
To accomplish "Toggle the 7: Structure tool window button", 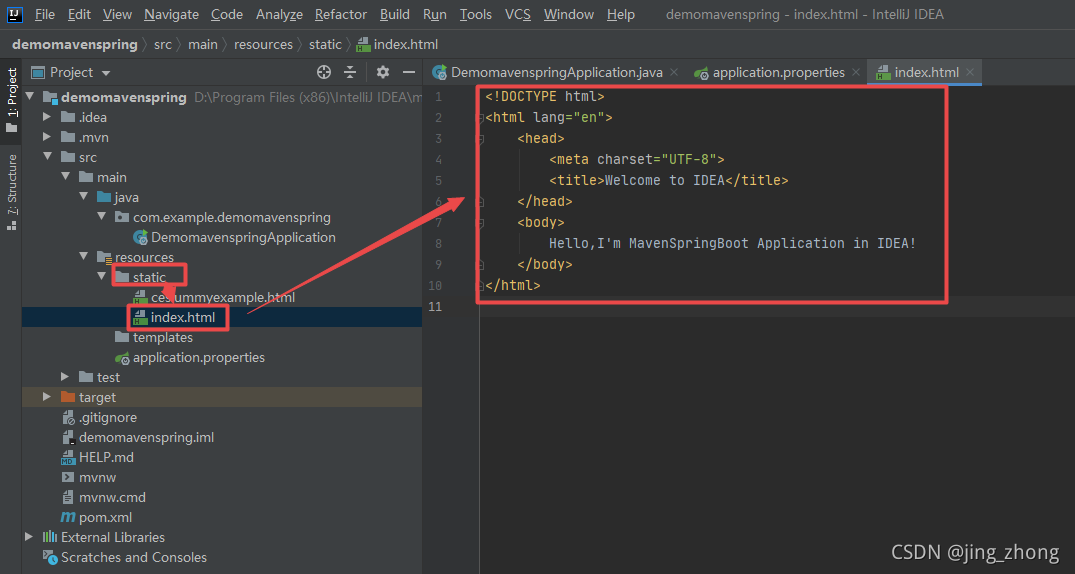I will click(x=11, y=193).
